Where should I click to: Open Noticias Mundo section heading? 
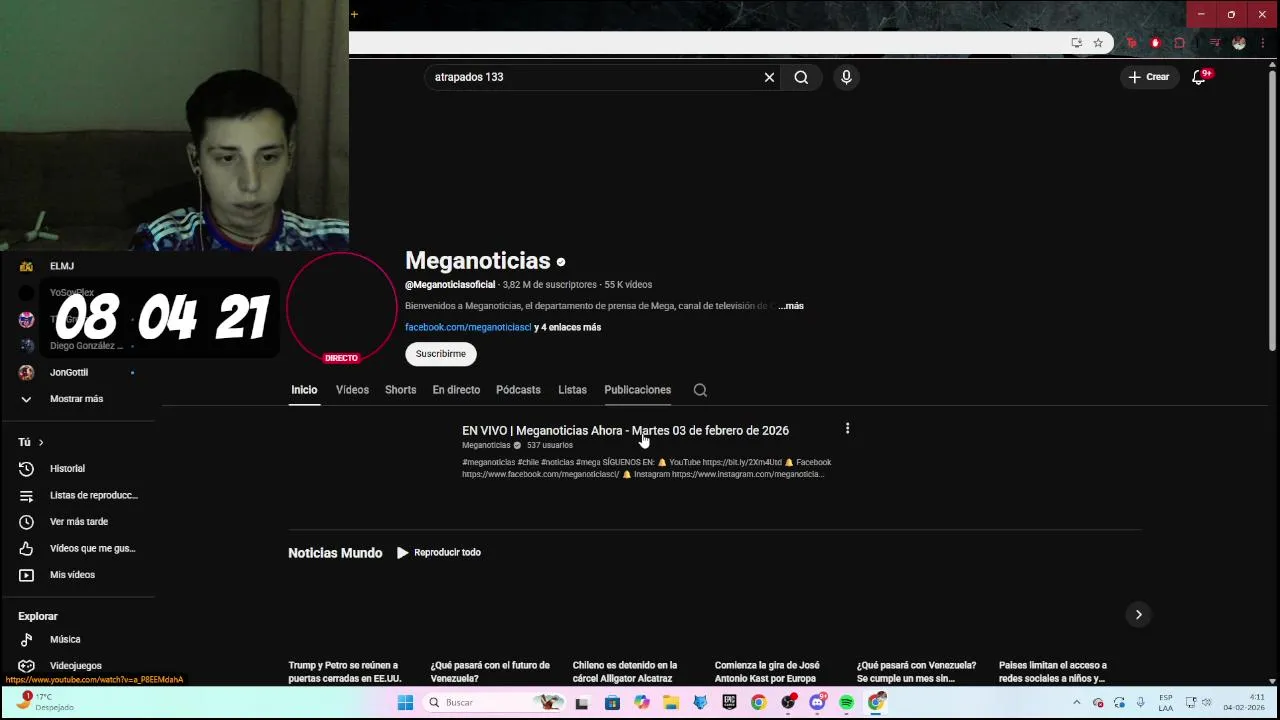335,553
